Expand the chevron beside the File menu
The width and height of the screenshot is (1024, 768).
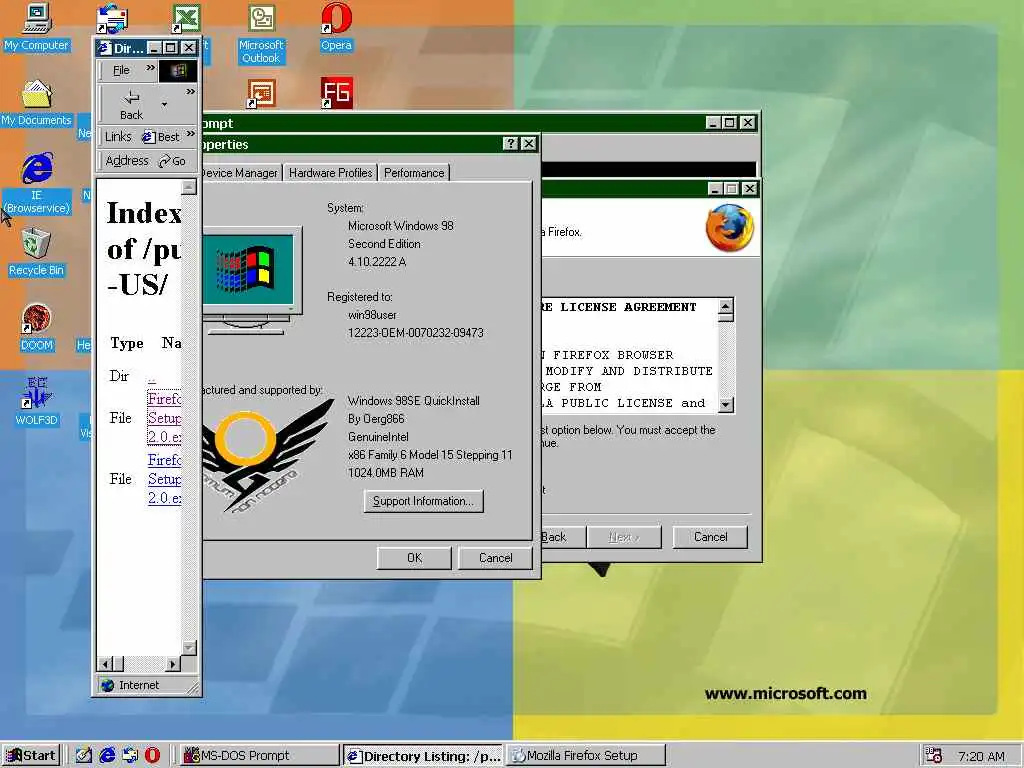pyautogui.click(x=151, y=67)
